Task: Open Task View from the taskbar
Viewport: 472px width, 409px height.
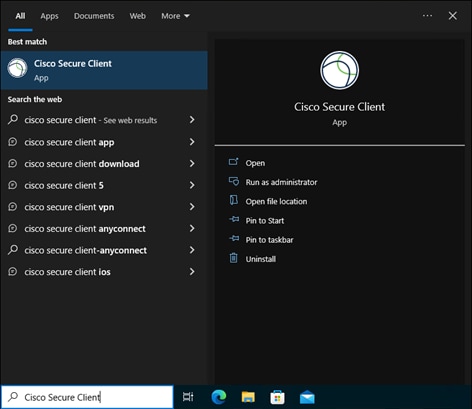Action: (188, 397)
